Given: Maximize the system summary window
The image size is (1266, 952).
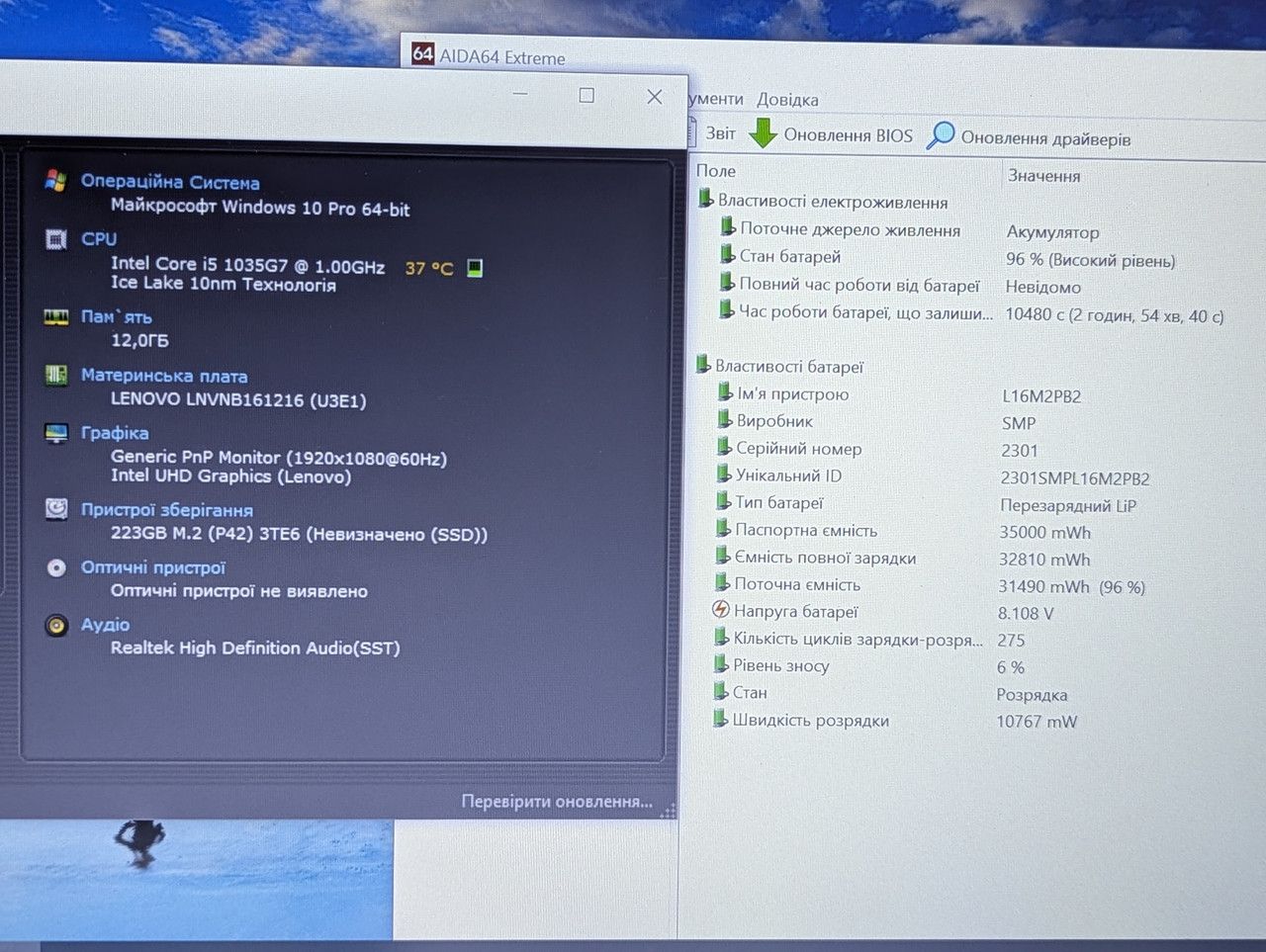Looking at the screenshot, I should click(587, 95).
